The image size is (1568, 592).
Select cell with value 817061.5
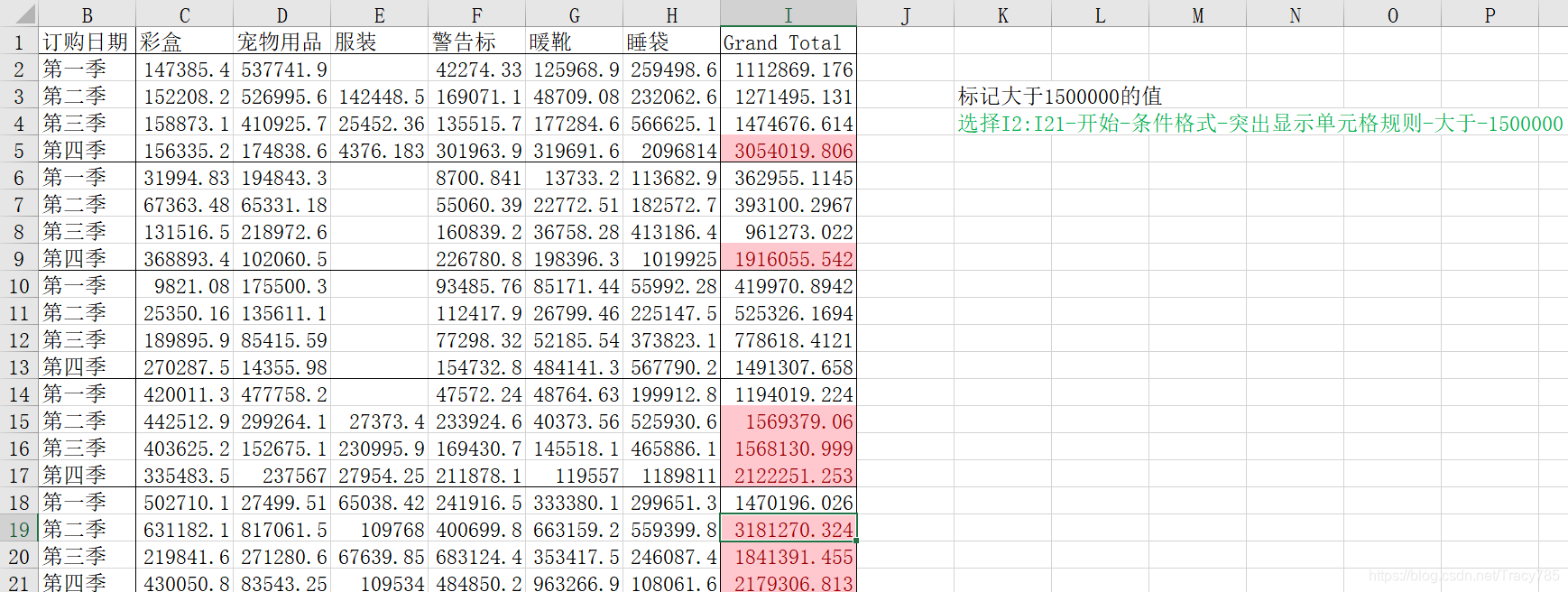pyautogui.click(x=282, y=529)
